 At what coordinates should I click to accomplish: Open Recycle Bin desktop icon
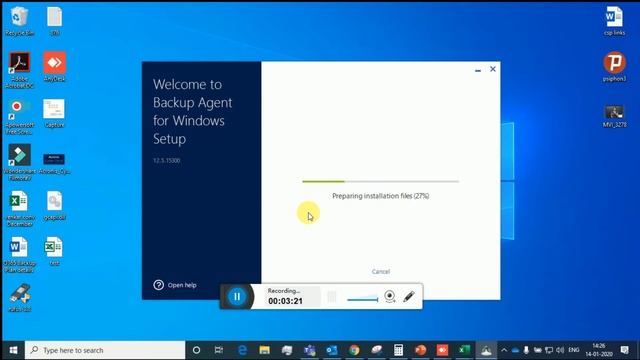tap(19, 21)
